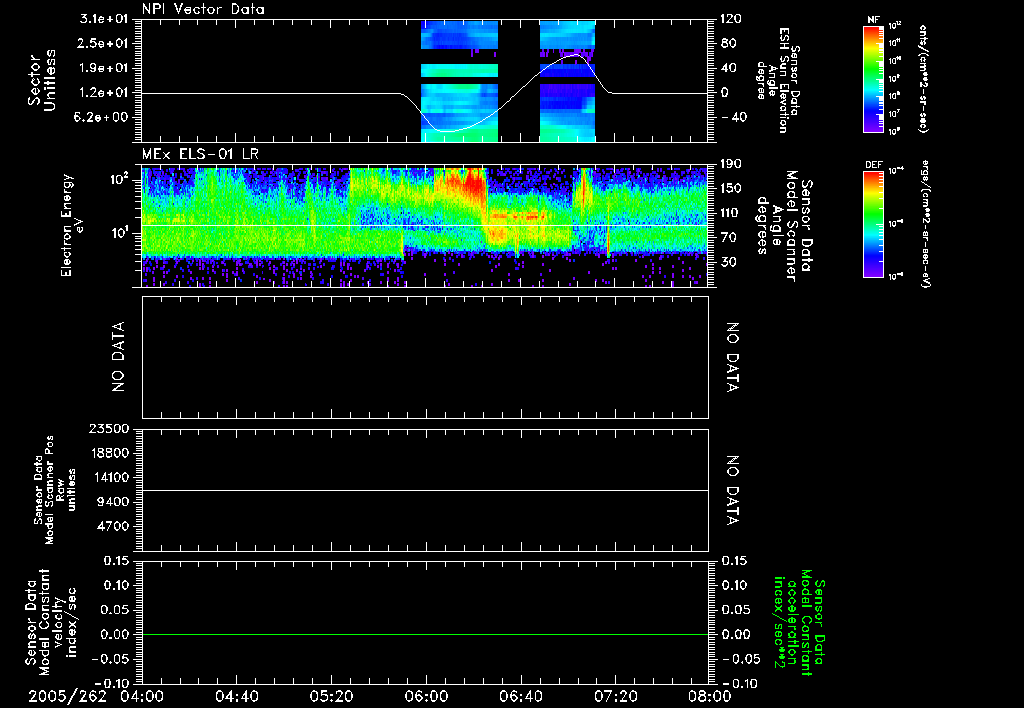
Task: Click the 05:20 time axis label
Action: tap(332, 697)
